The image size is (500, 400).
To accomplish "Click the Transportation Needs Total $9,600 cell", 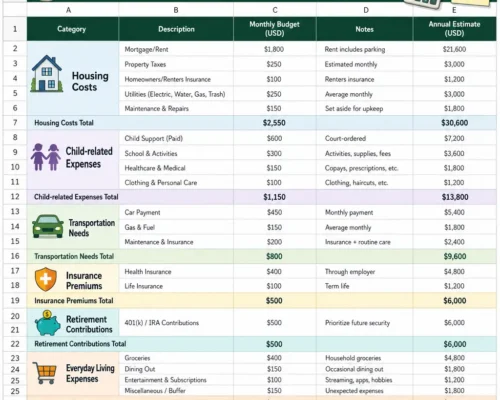I will [x=454, y=256].
